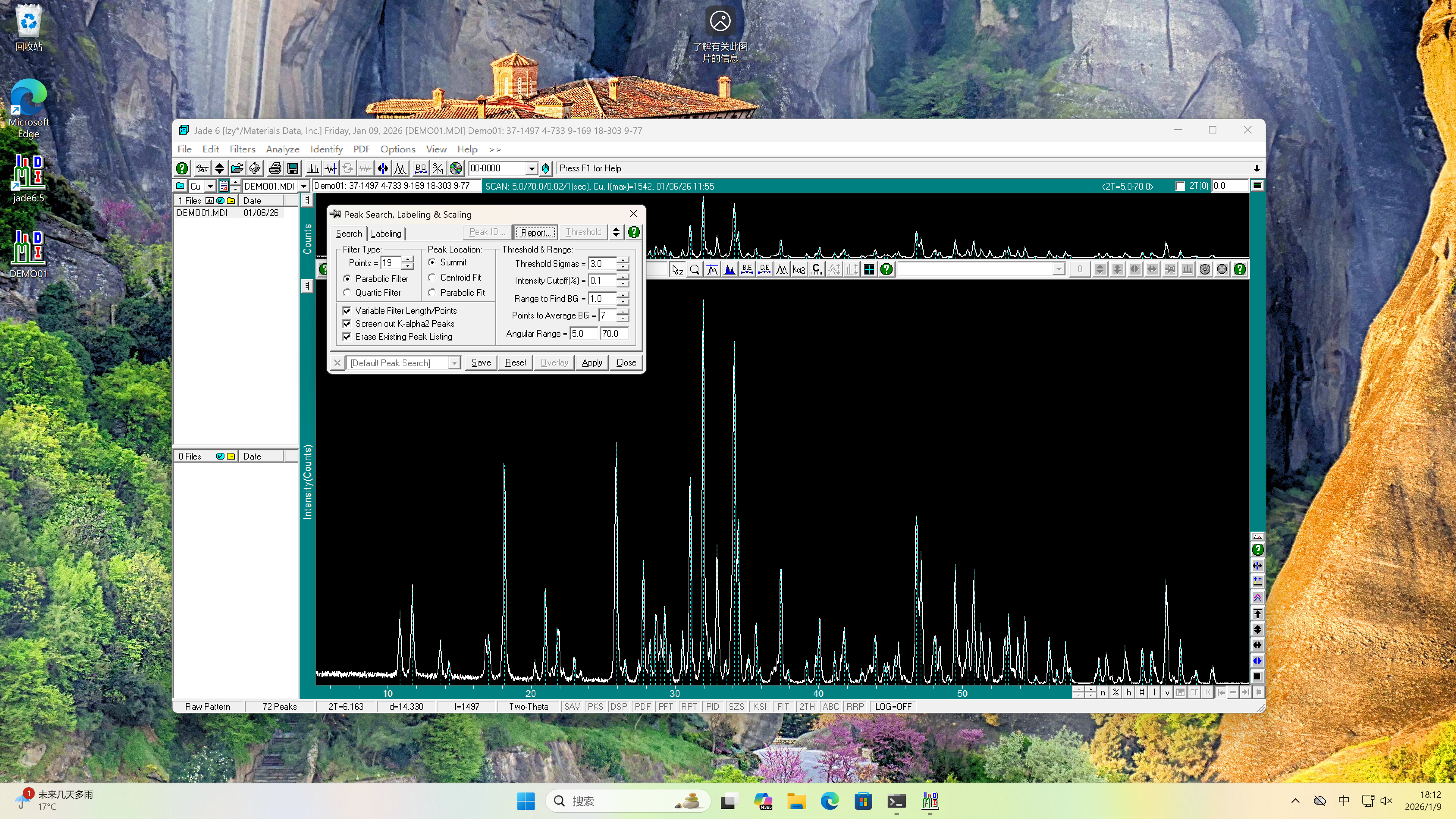This screenshot has height=819, width=1456.
Task: Expand the Default Peak Search combo box
Action: click(454, 363)
